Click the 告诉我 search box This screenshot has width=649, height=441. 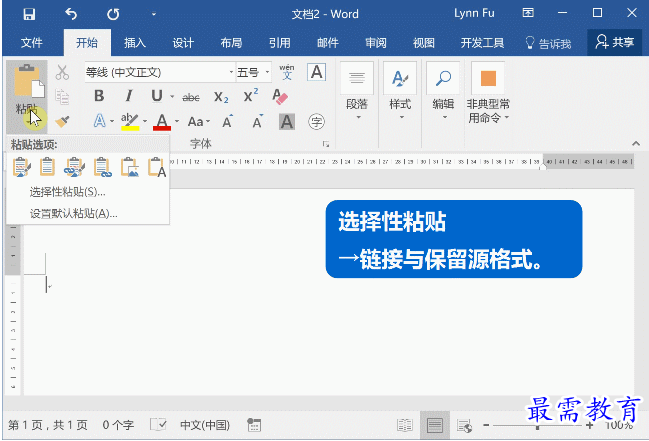coord(548,43)
